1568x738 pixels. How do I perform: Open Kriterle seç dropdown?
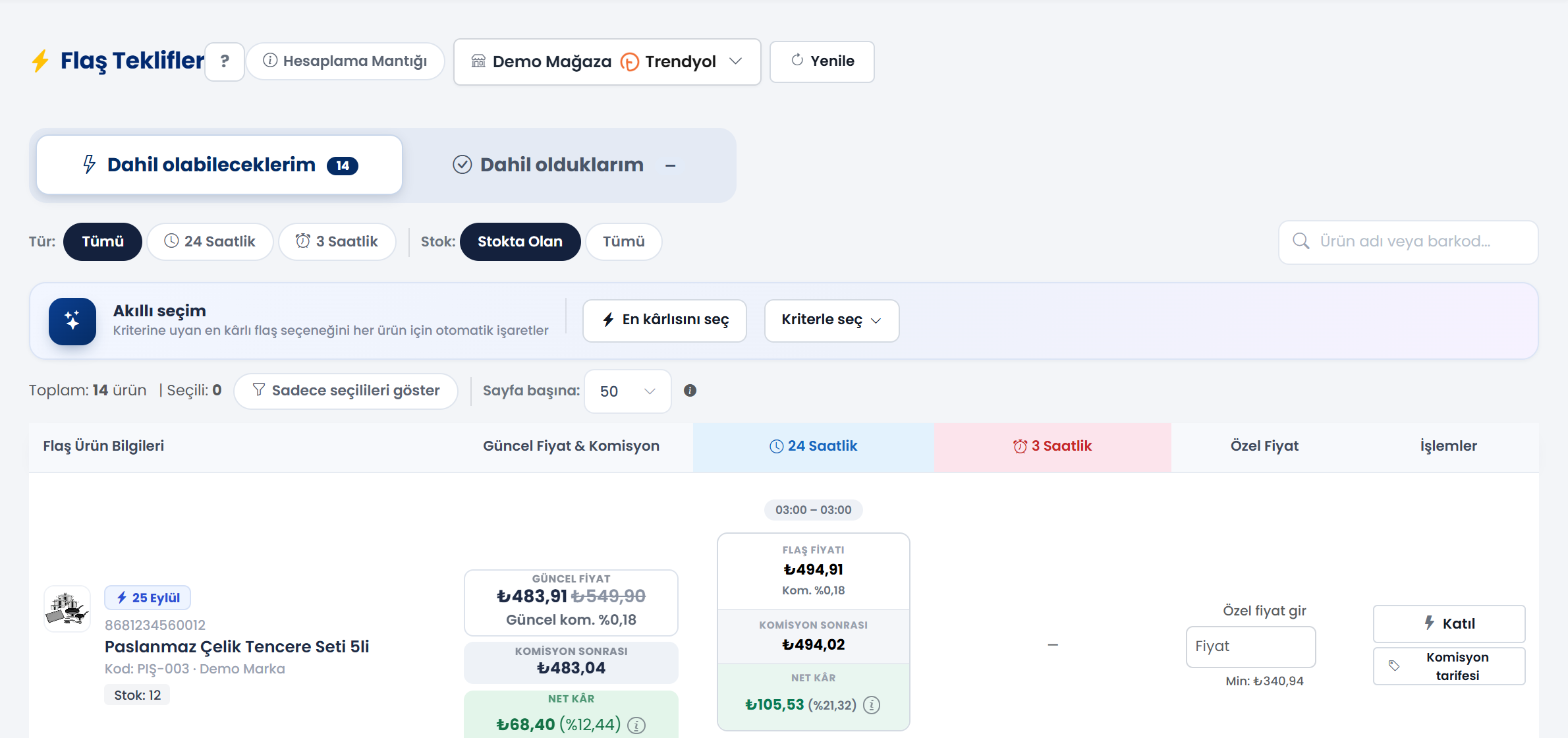coord(831,320)
